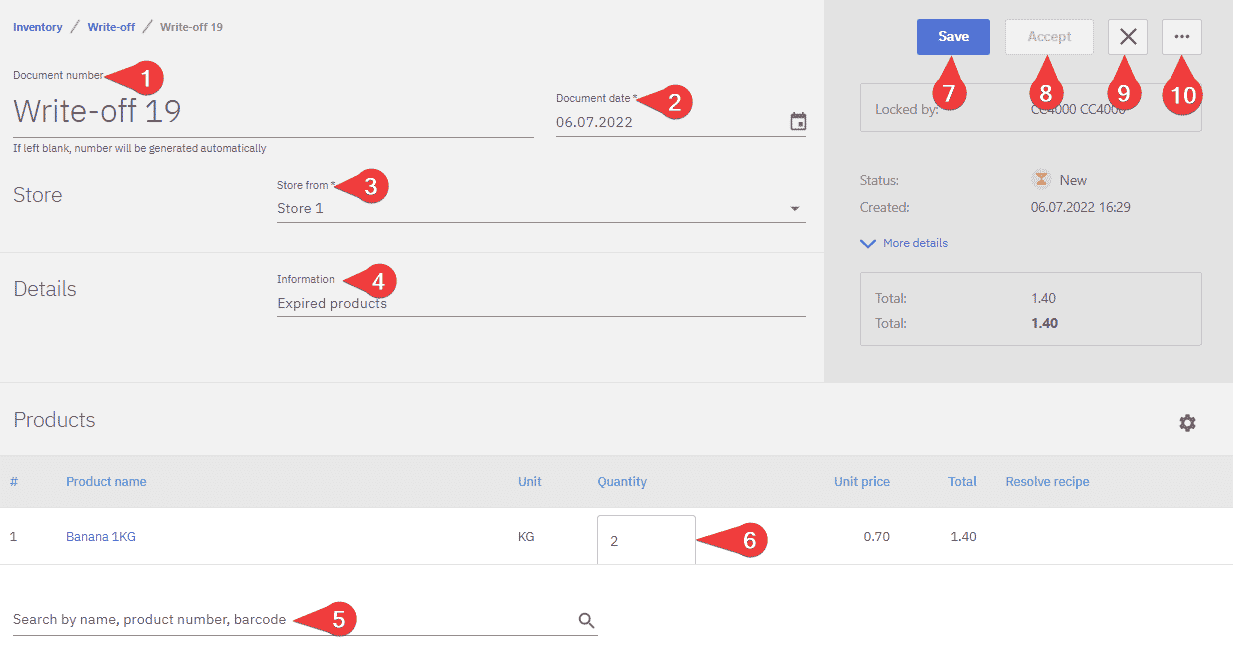Open the Banana 1KG product link
The image size is (1233, 660).
101,537
